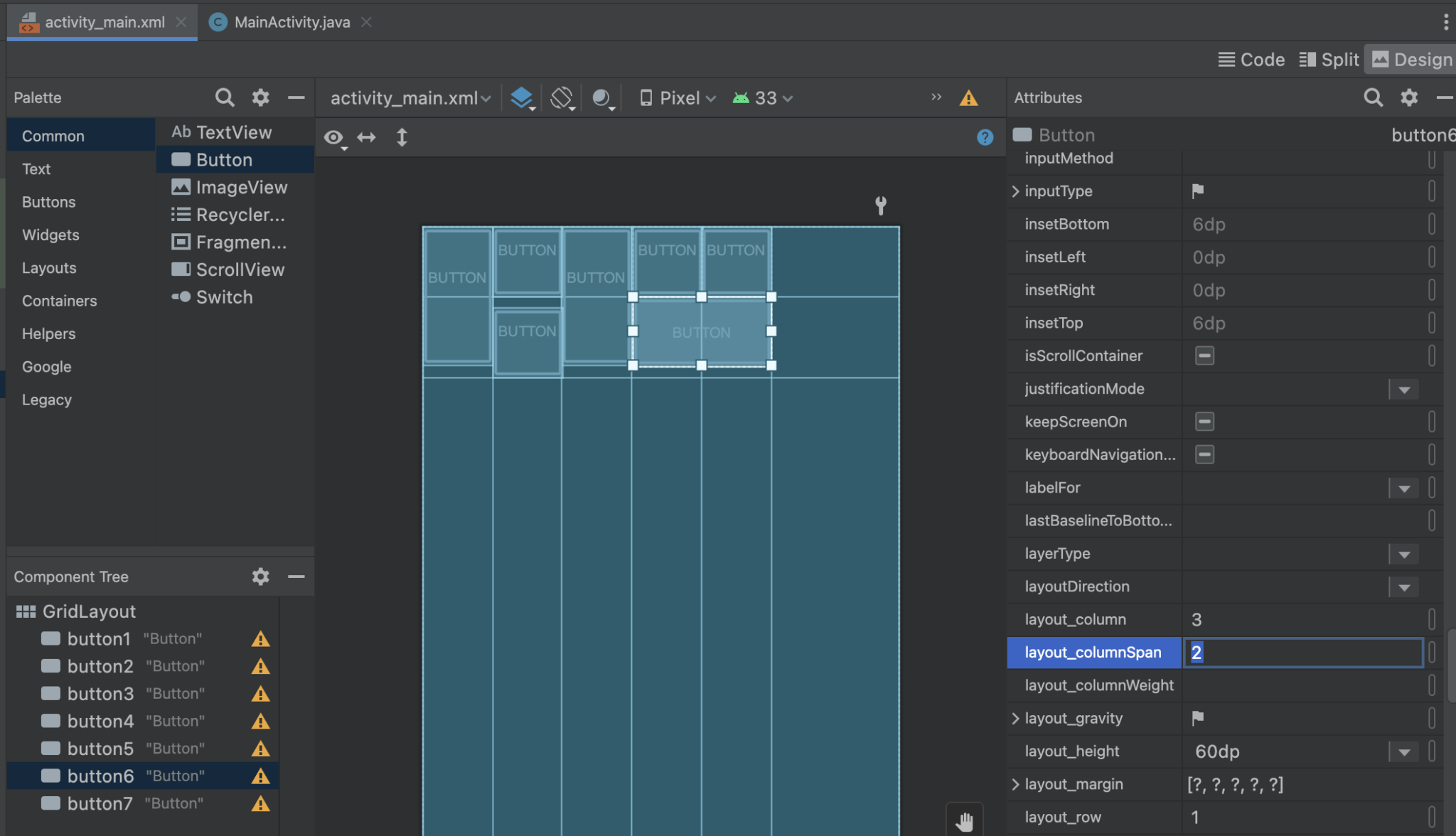Toggle keepScreenOn checkbox

(1204, 422)
